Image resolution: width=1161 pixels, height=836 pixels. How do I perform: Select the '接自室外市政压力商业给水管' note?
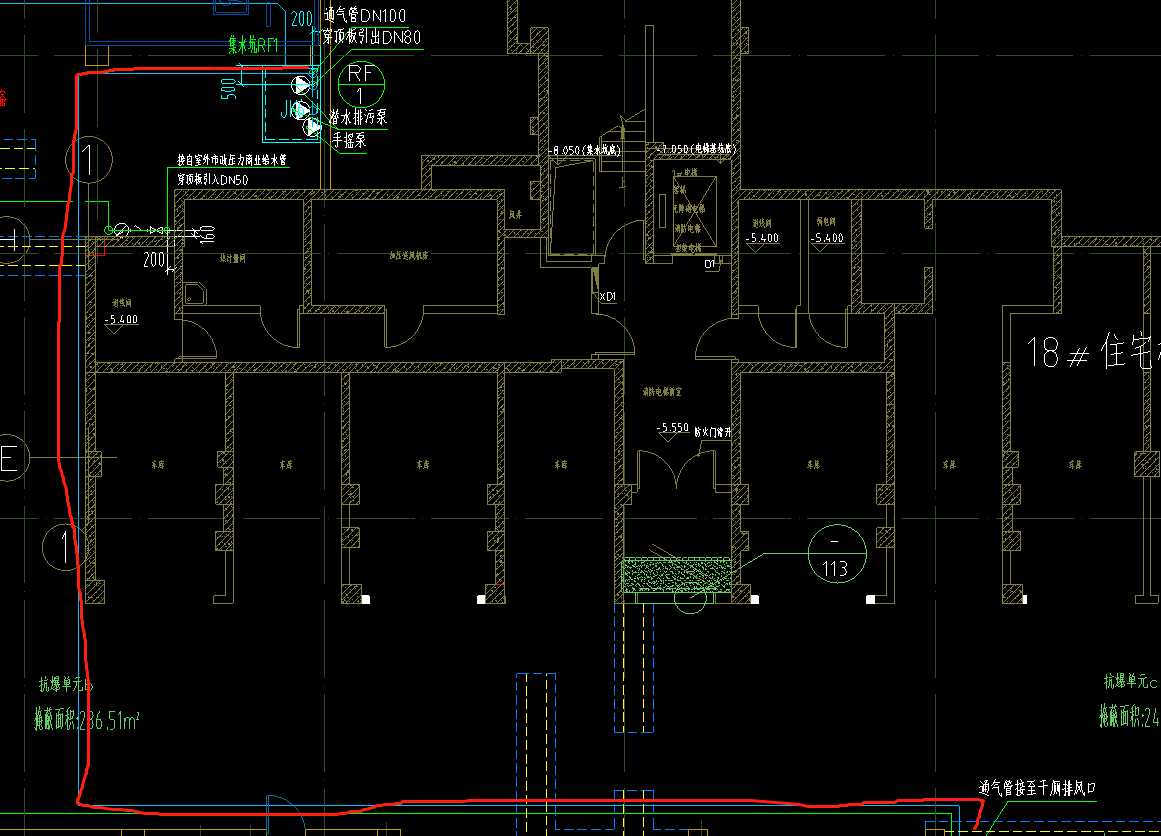click(232, 160)
